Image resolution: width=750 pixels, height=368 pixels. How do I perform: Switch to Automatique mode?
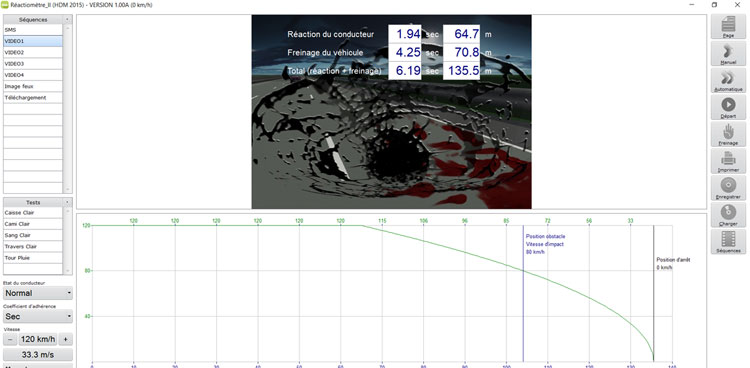point(728,80)
